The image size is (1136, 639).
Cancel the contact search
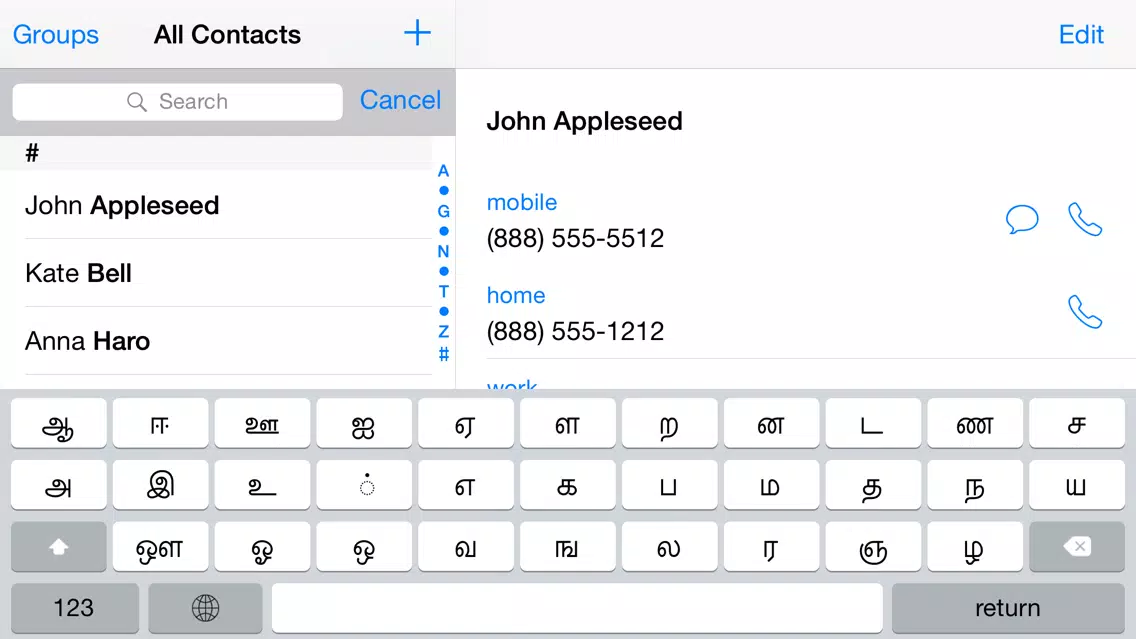pyautogui.click(x=401, y=100)
